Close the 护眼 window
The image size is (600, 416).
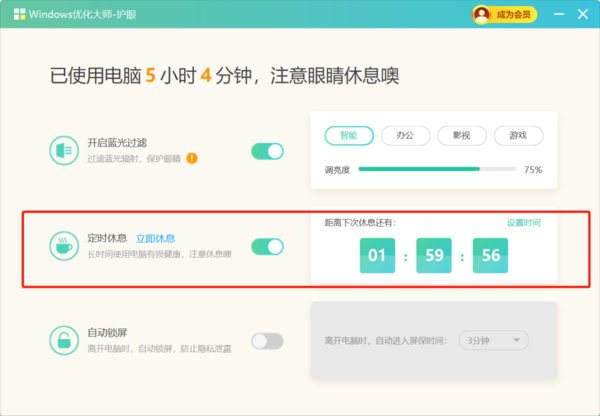583,14
